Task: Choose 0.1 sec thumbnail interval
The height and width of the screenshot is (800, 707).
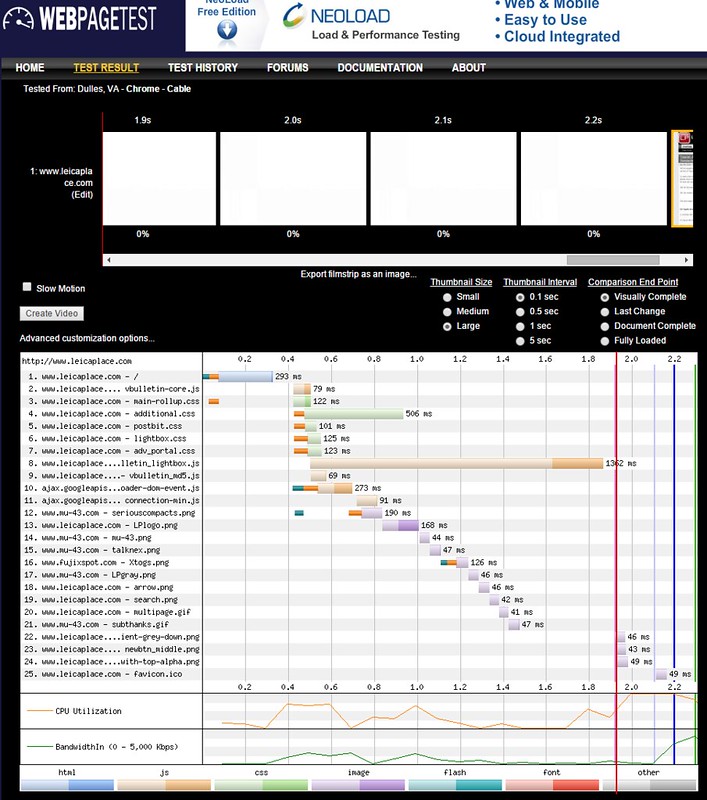Action: click(x=520, y=297)
